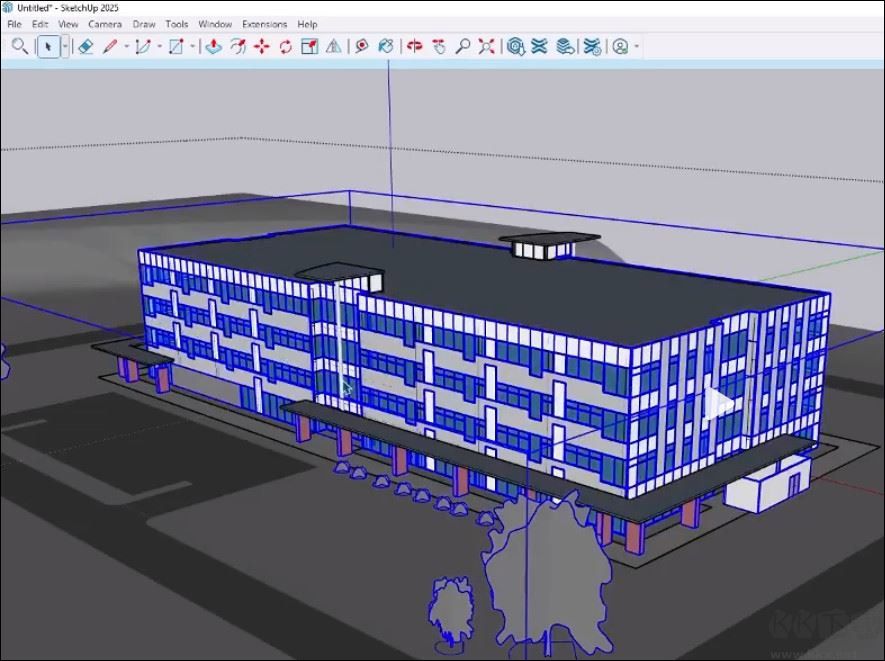This screenshot has height=661, width=885.
Task: Open the Extension Warehouse
Action: (x=540, y=46)
